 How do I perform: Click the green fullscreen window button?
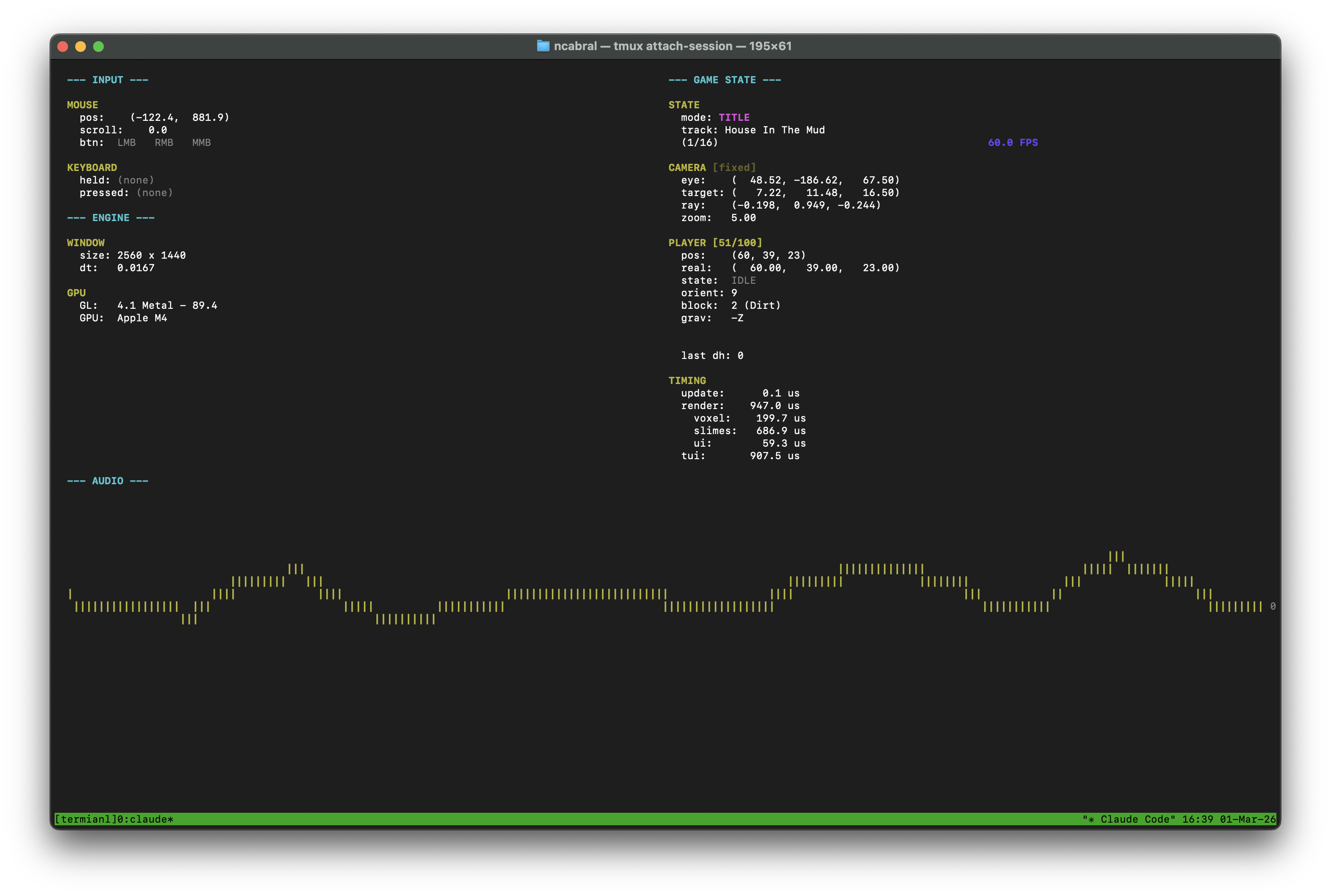[98, 46]
